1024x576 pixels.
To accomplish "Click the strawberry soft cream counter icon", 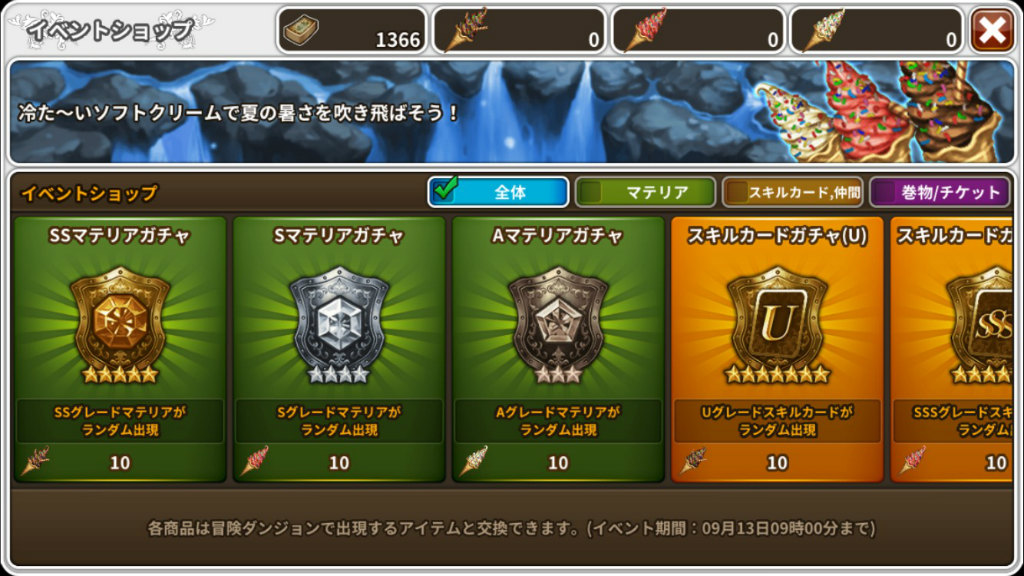I will click(x=645, y=29).
